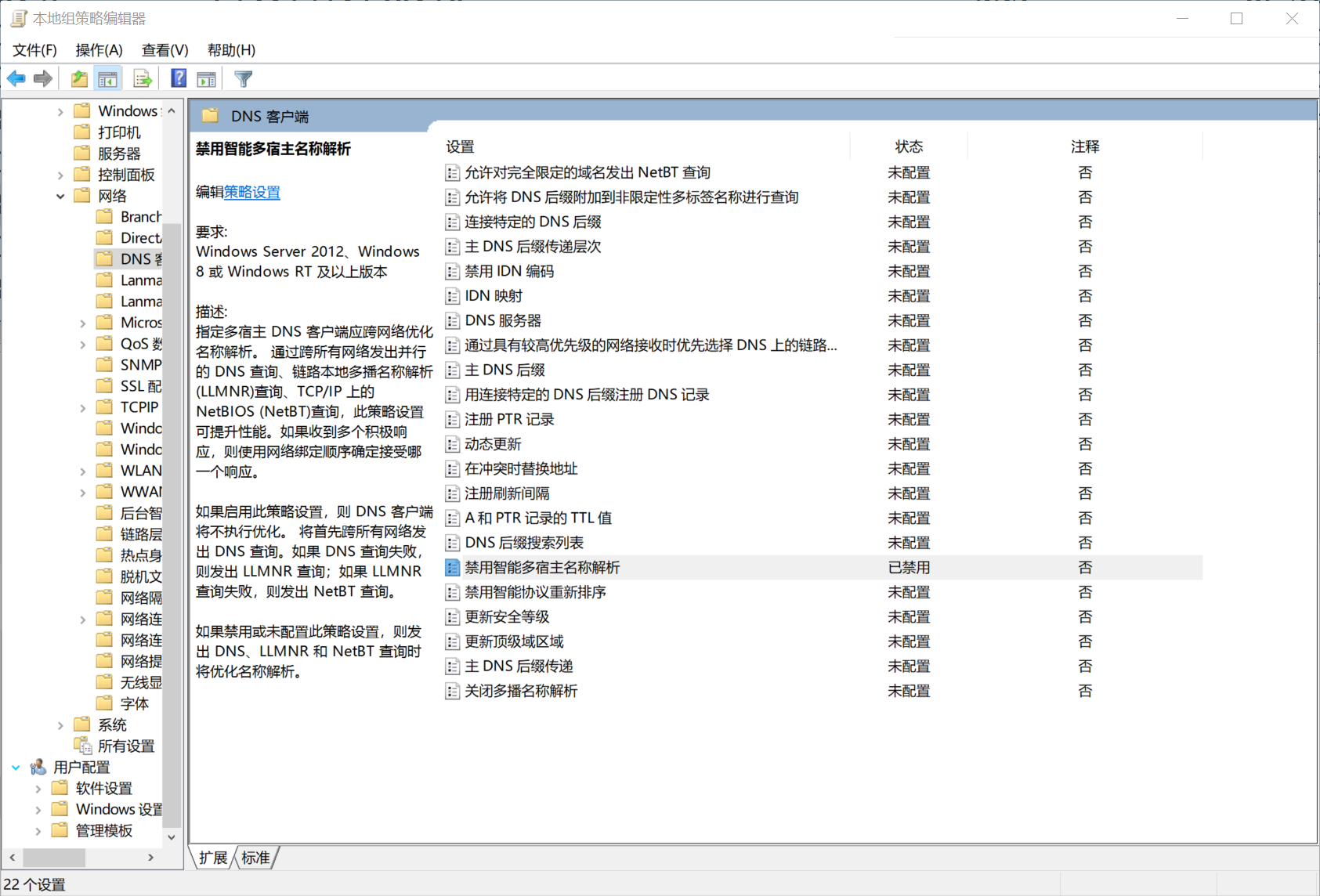Switch to the 标准 tab
The width and height of the screenshot is (1320, 896).
pyautogui.click(x=255, y=858)
